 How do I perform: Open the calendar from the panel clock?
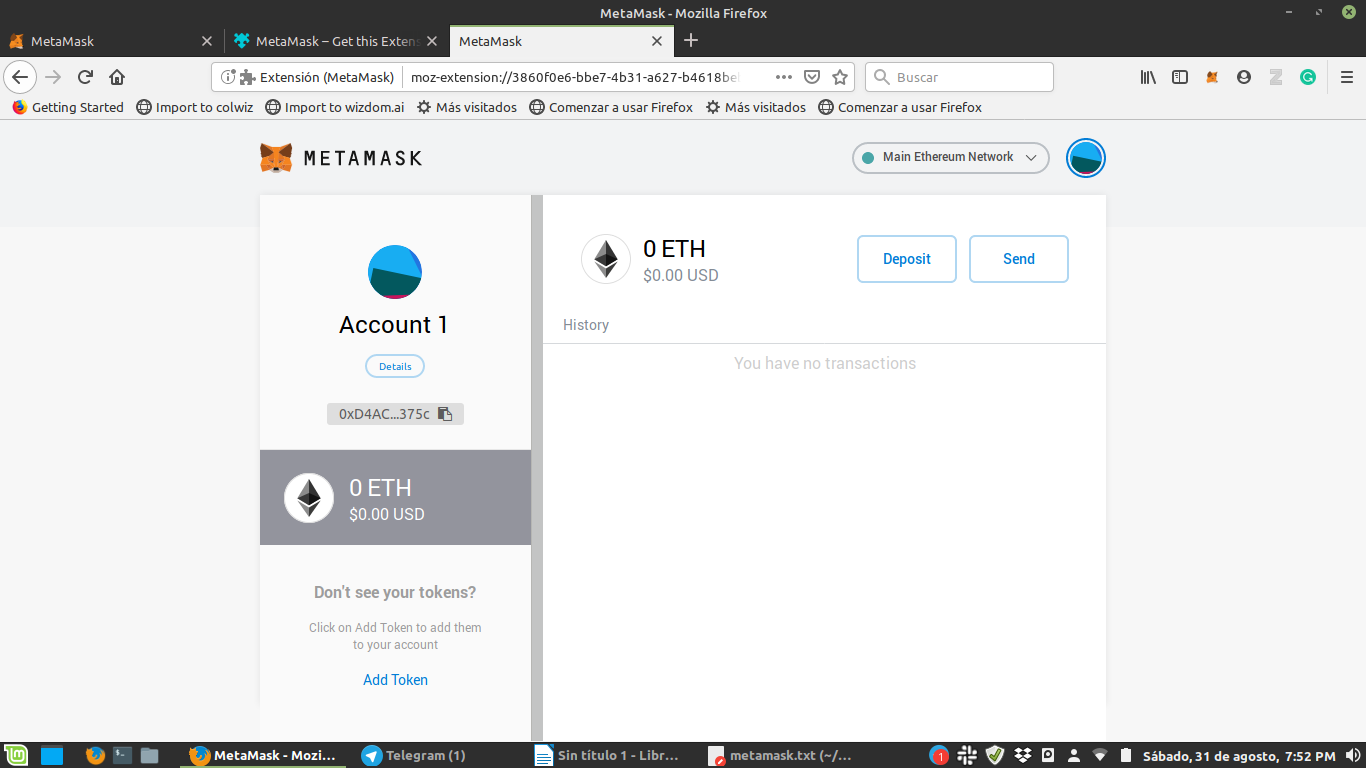click(1238, 755)
